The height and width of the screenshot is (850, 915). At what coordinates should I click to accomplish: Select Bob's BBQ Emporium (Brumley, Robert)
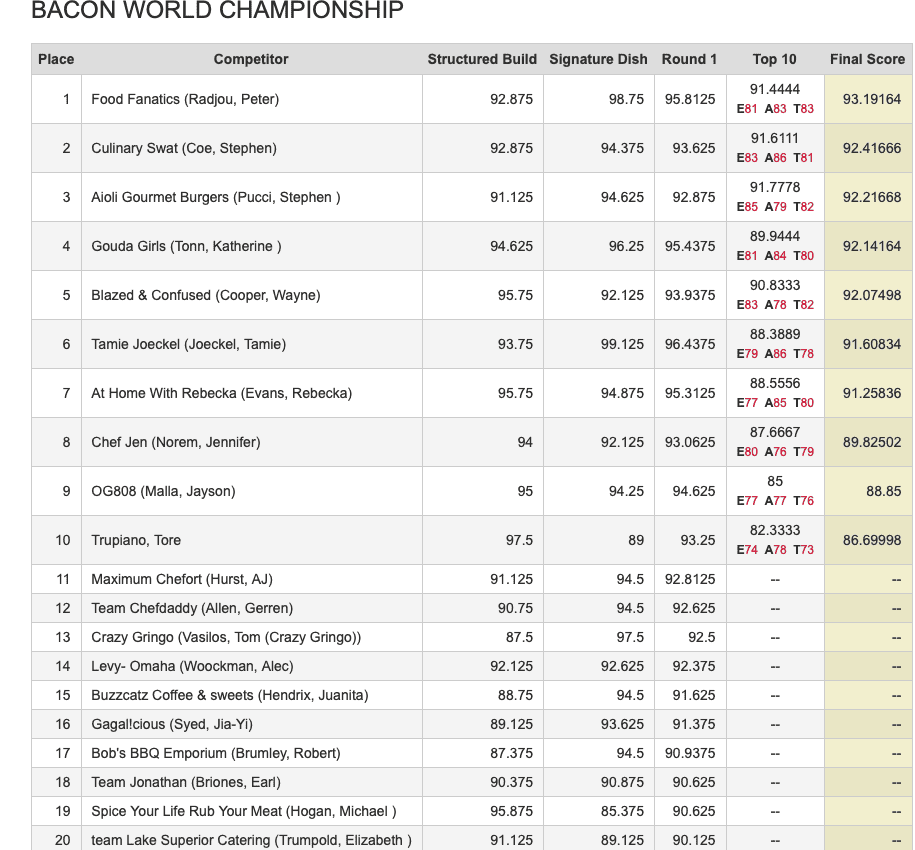[216, 753]
